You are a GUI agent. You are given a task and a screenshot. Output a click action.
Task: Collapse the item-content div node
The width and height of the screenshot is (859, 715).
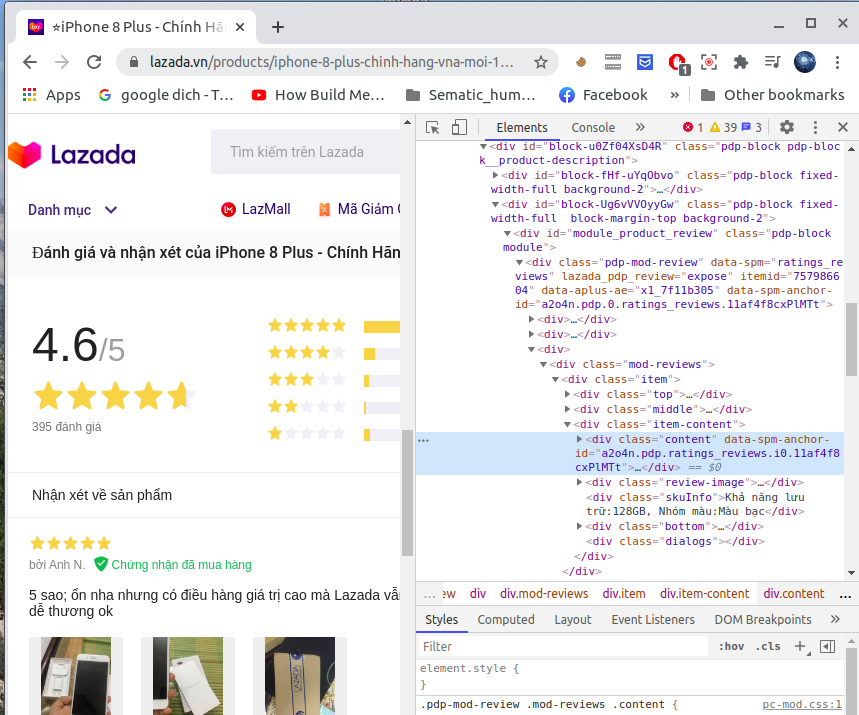568,424
